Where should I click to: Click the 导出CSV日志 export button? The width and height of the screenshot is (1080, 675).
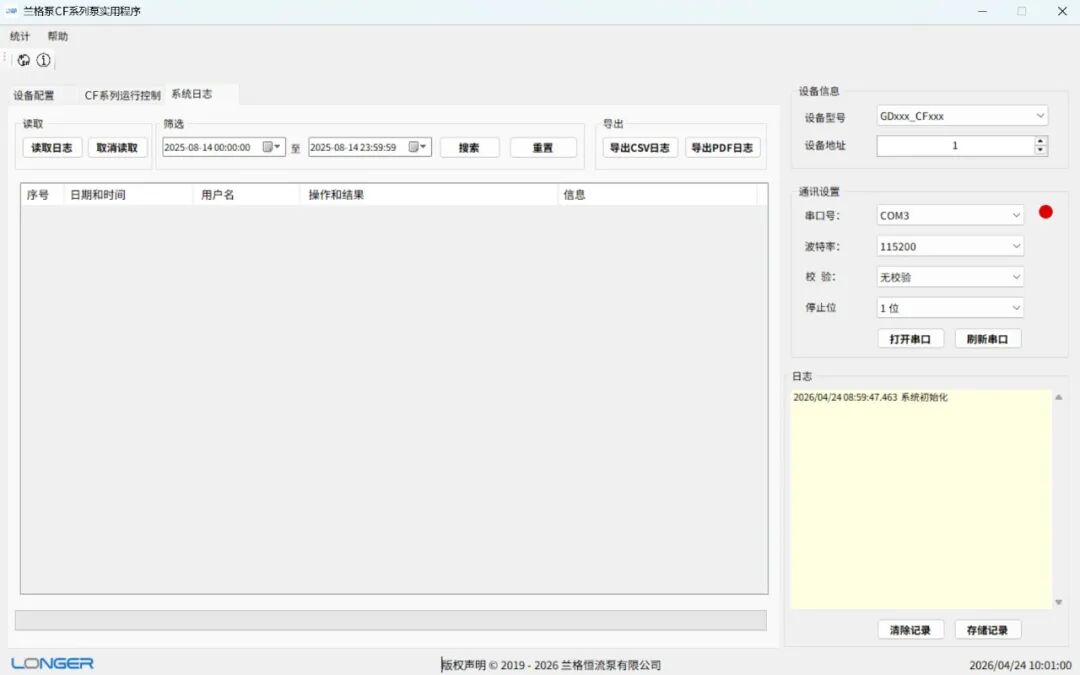639,147
